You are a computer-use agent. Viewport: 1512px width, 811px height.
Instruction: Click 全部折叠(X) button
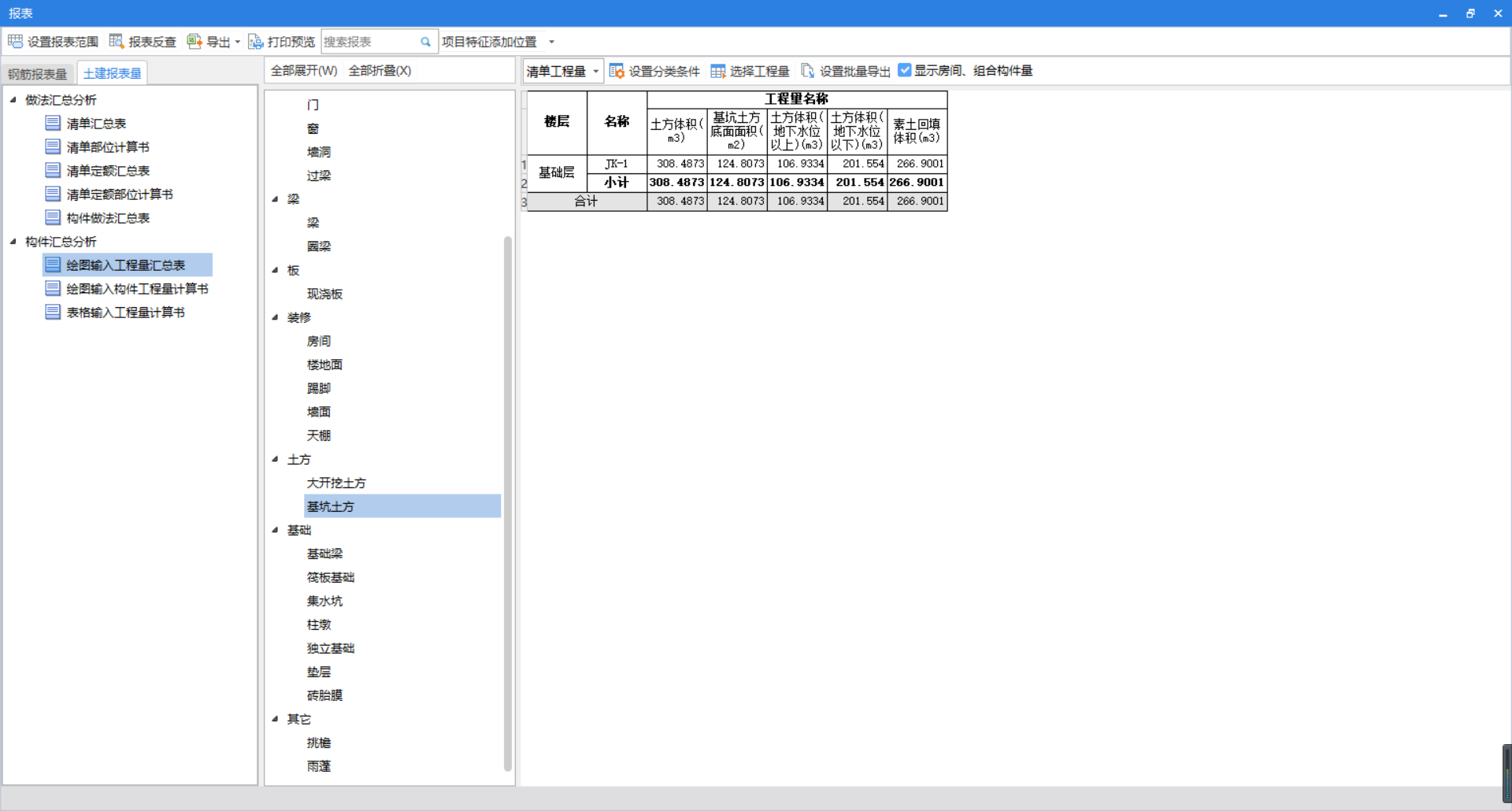pos(380,71)
